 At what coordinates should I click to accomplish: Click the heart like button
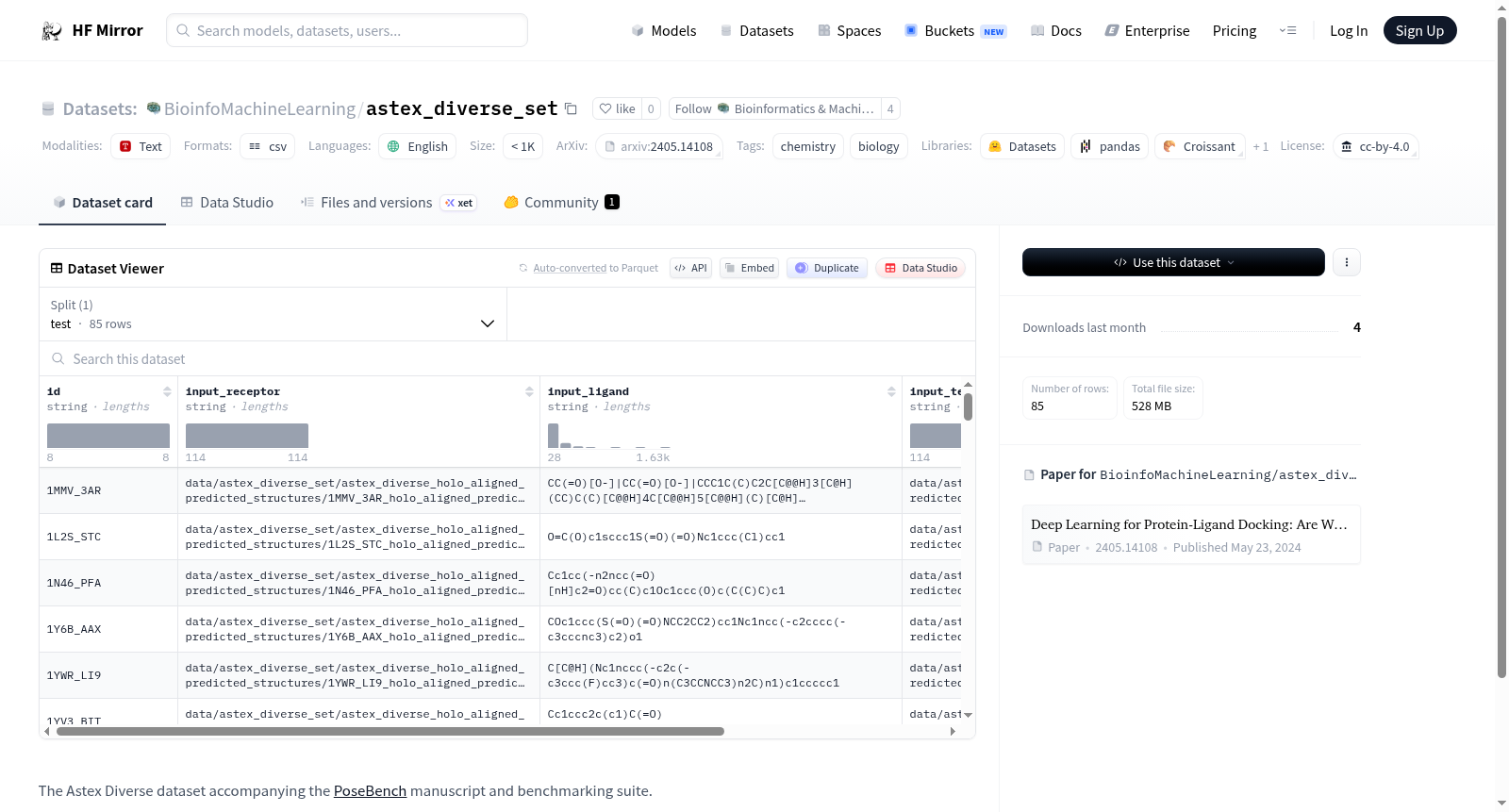(617, 108)
